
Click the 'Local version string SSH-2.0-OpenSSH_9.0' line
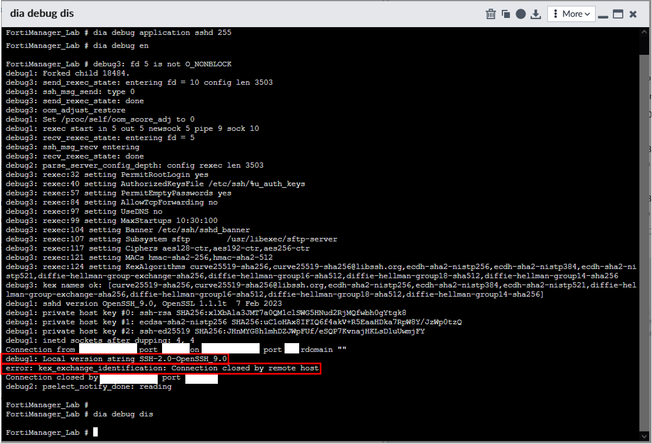116,359
